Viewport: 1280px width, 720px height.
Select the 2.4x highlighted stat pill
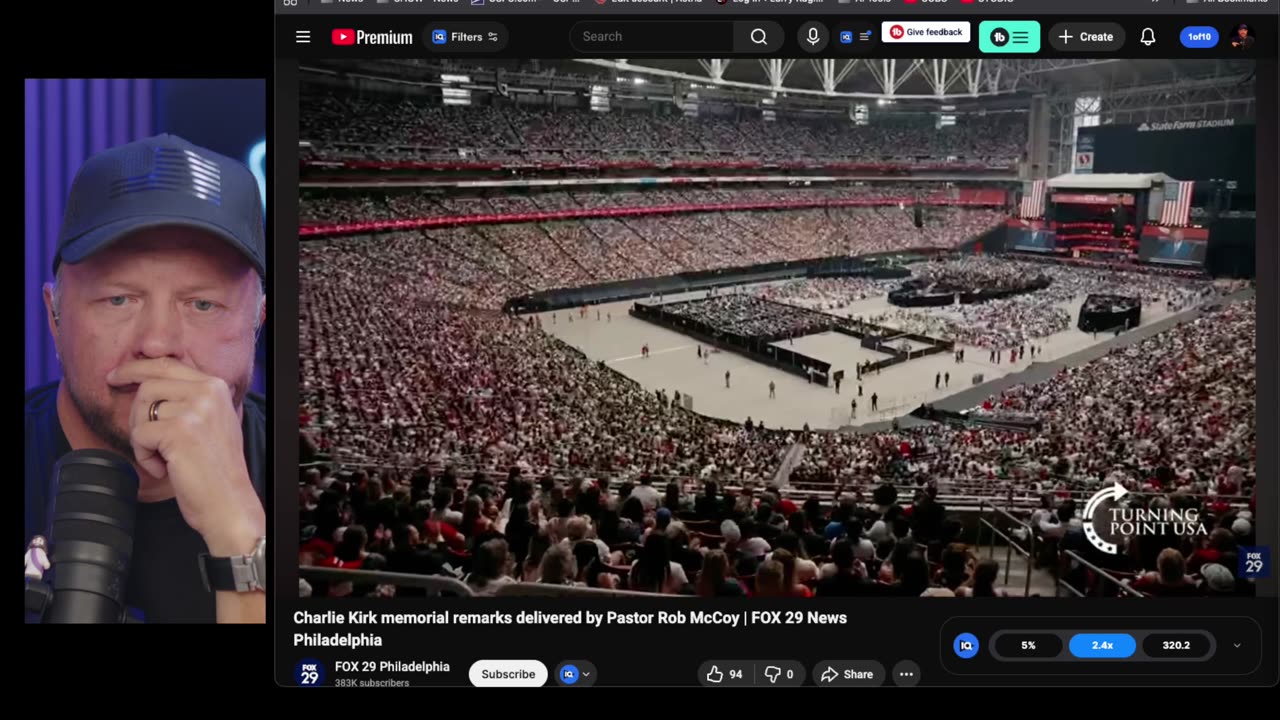click(1102, 645)
